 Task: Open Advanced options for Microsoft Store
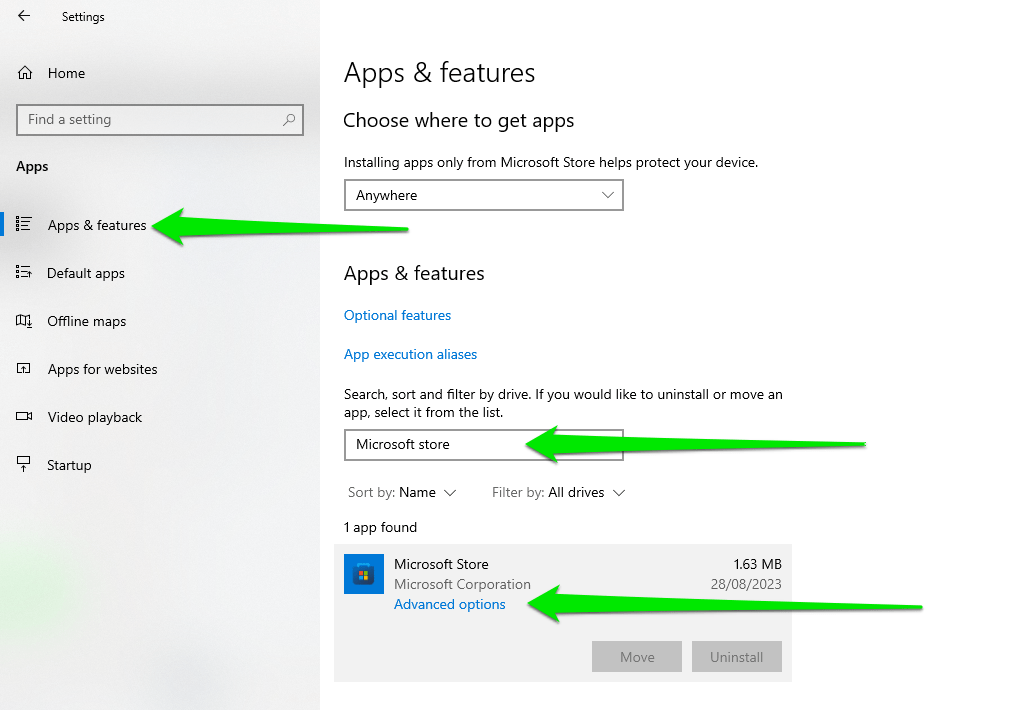450,604
